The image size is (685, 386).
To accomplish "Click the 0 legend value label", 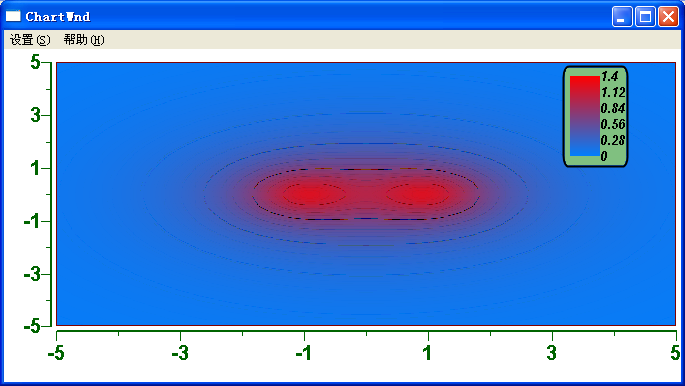I will pos(604,156).
